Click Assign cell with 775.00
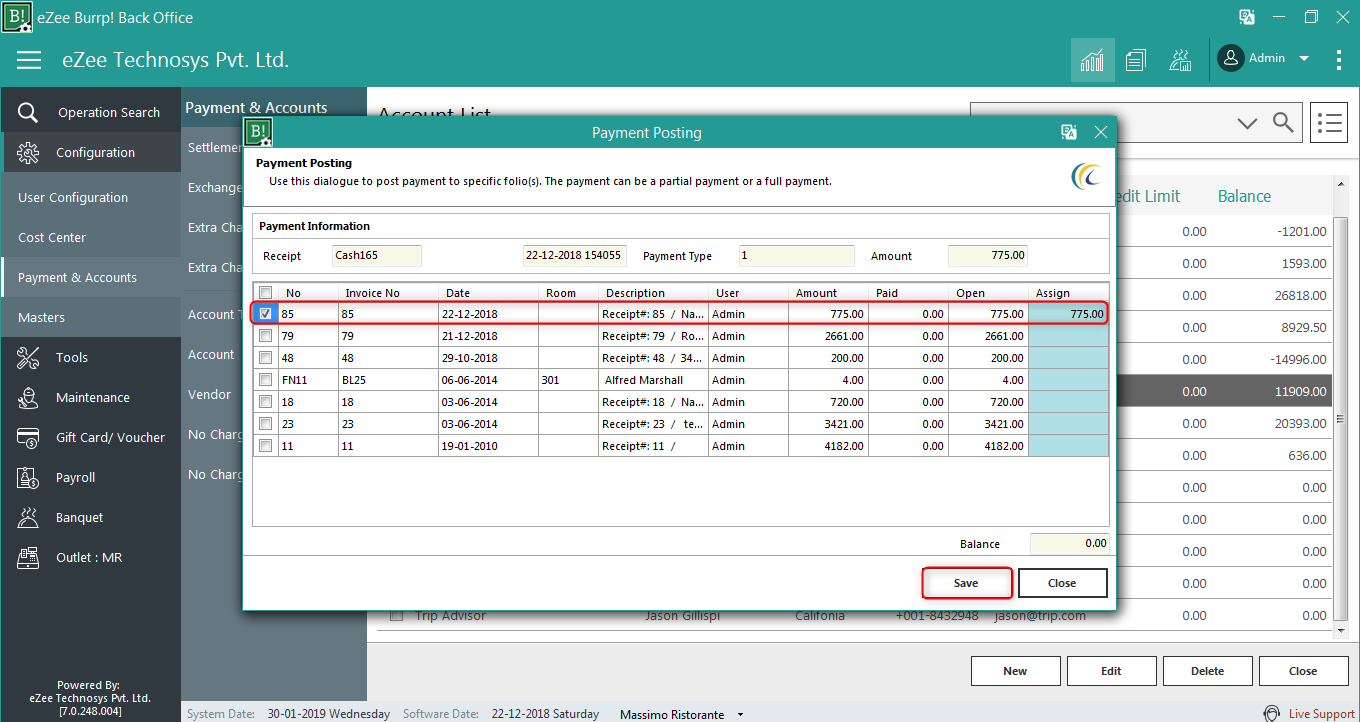 tap(1068, 313)
